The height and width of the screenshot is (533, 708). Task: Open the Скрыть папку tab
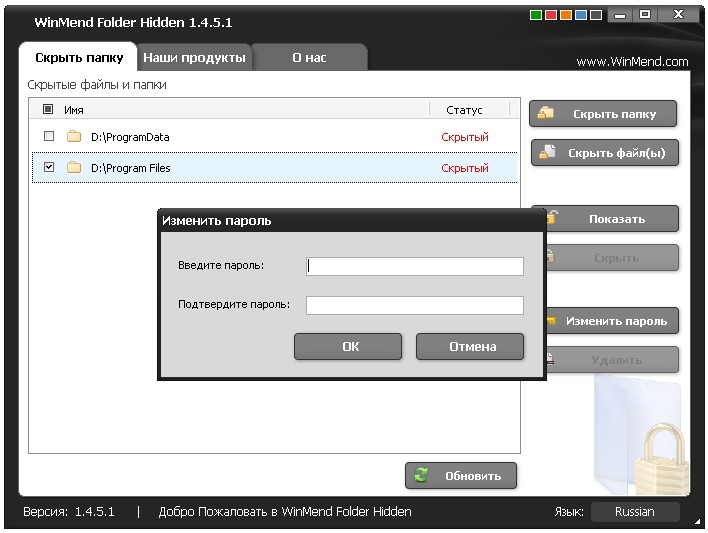[79, 57]
